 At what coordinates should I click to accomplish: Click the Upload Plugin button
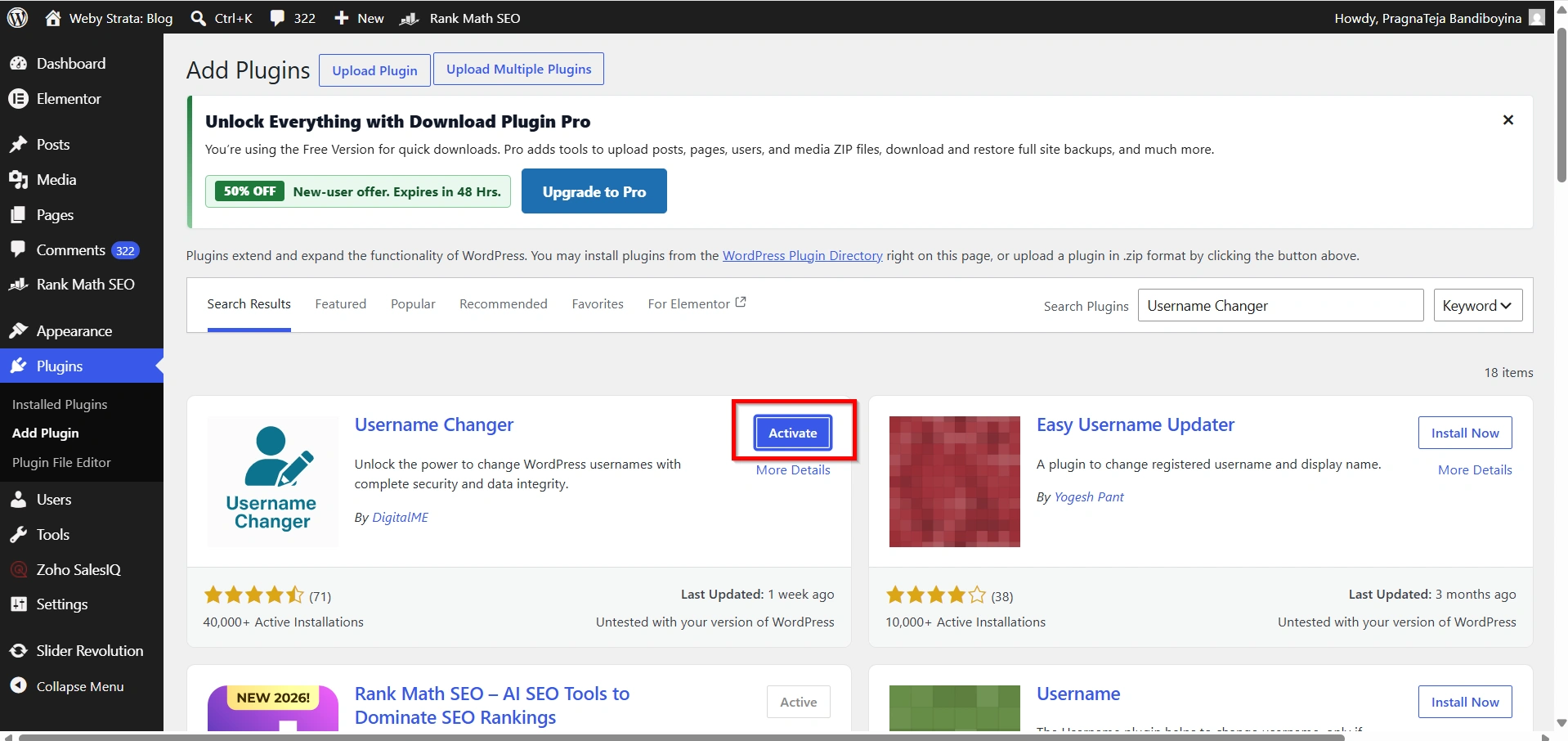click(x=374, y=70)
